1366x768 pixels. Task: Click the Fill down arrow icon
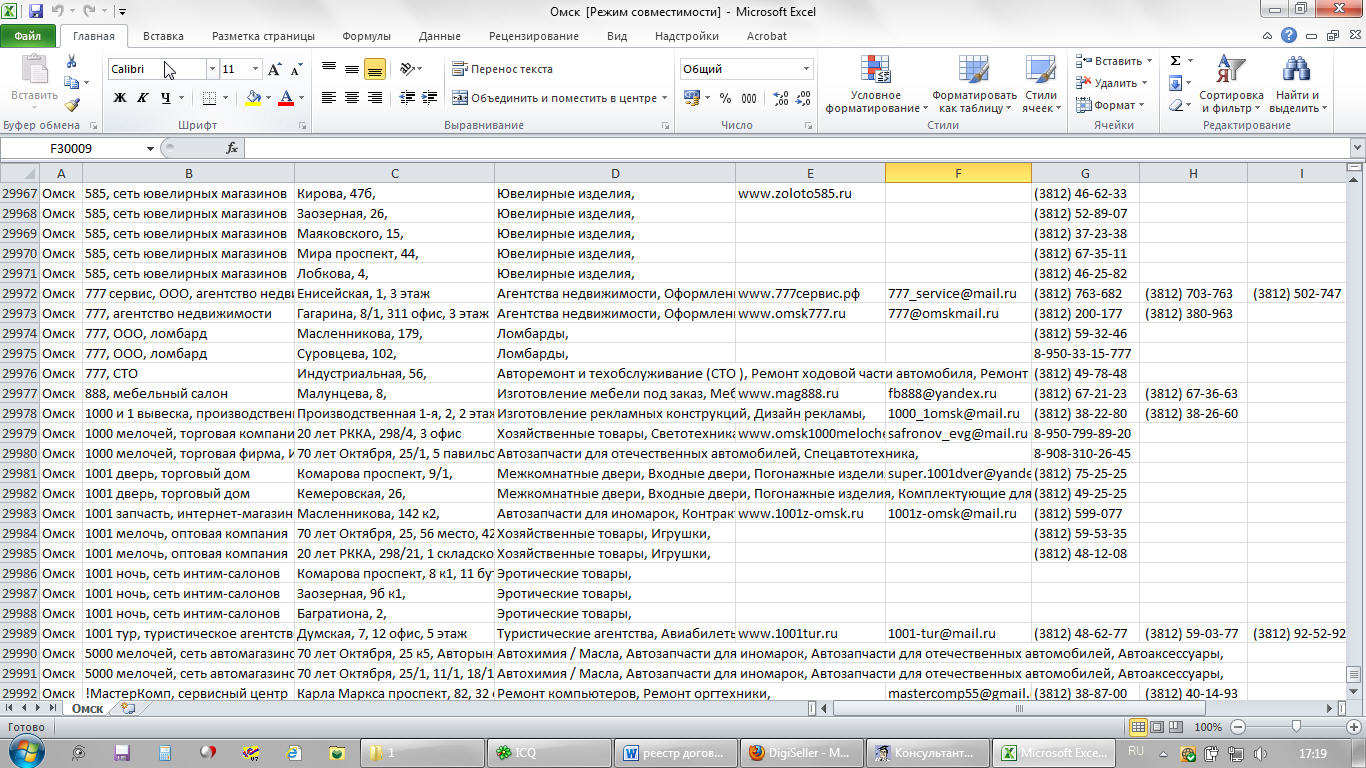click(1176, 83)
